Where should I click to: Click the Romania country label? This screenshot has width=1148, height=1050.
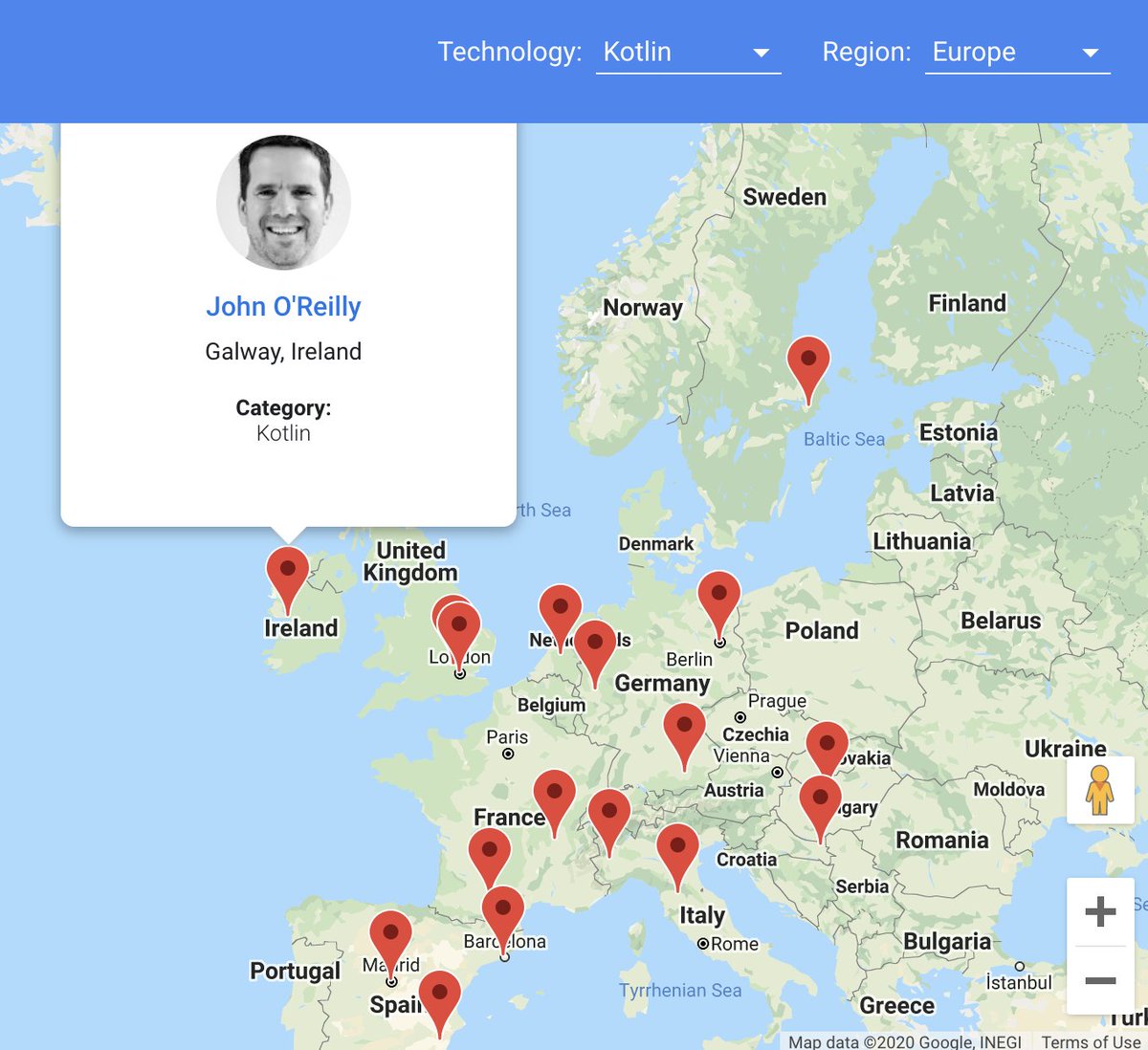942,841
